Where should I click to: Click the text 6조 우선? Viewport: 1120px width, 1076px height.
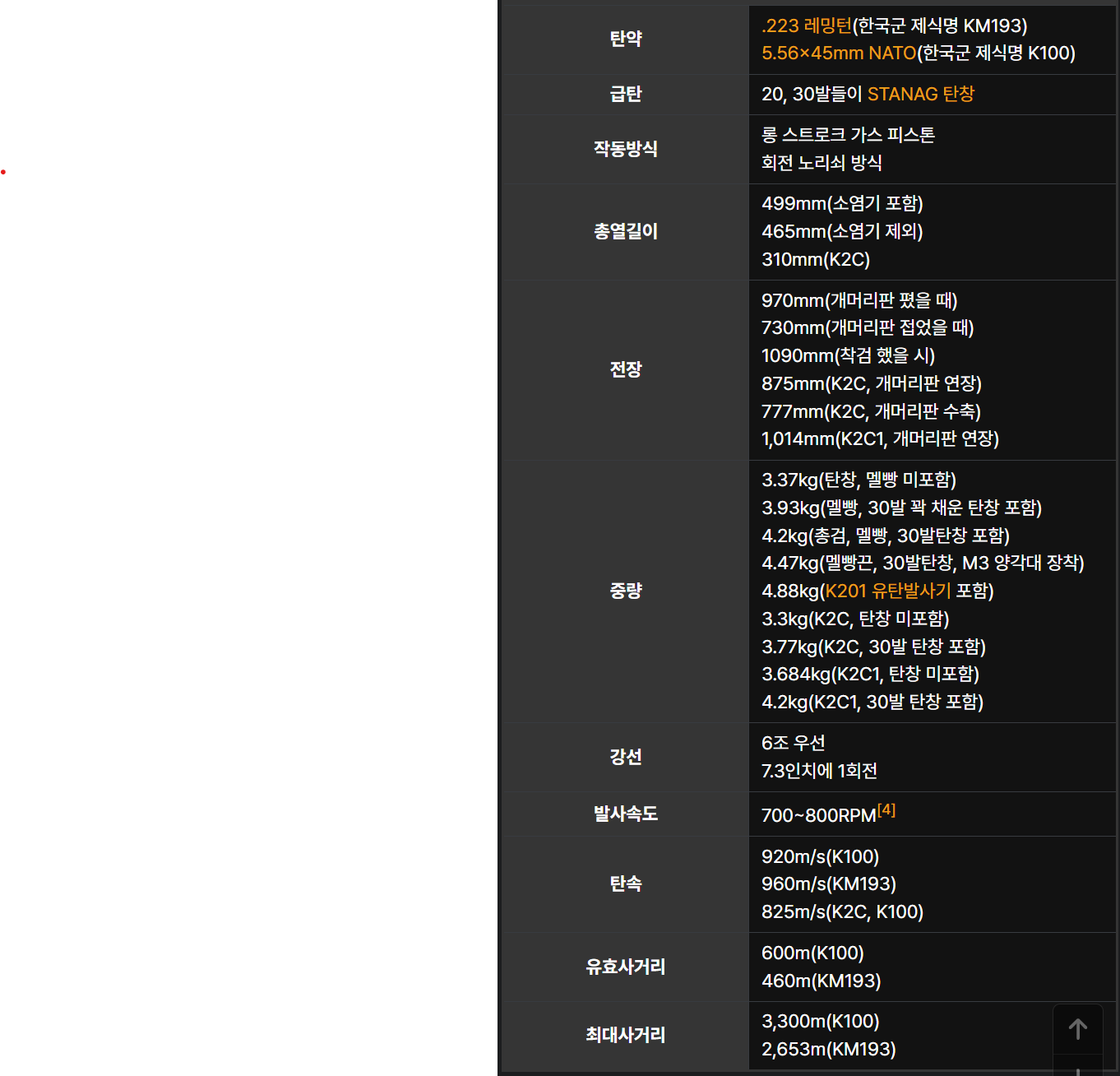pyautogui.click(x=793, y=744)
